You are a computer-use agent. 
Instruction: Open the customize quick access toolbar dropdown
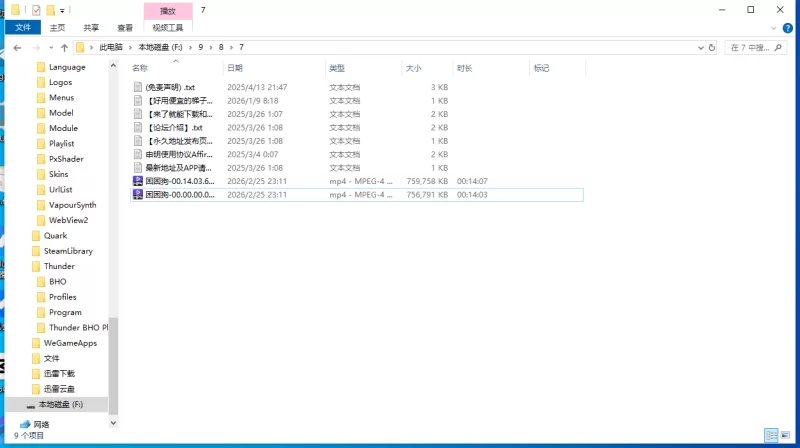[62, 10]
